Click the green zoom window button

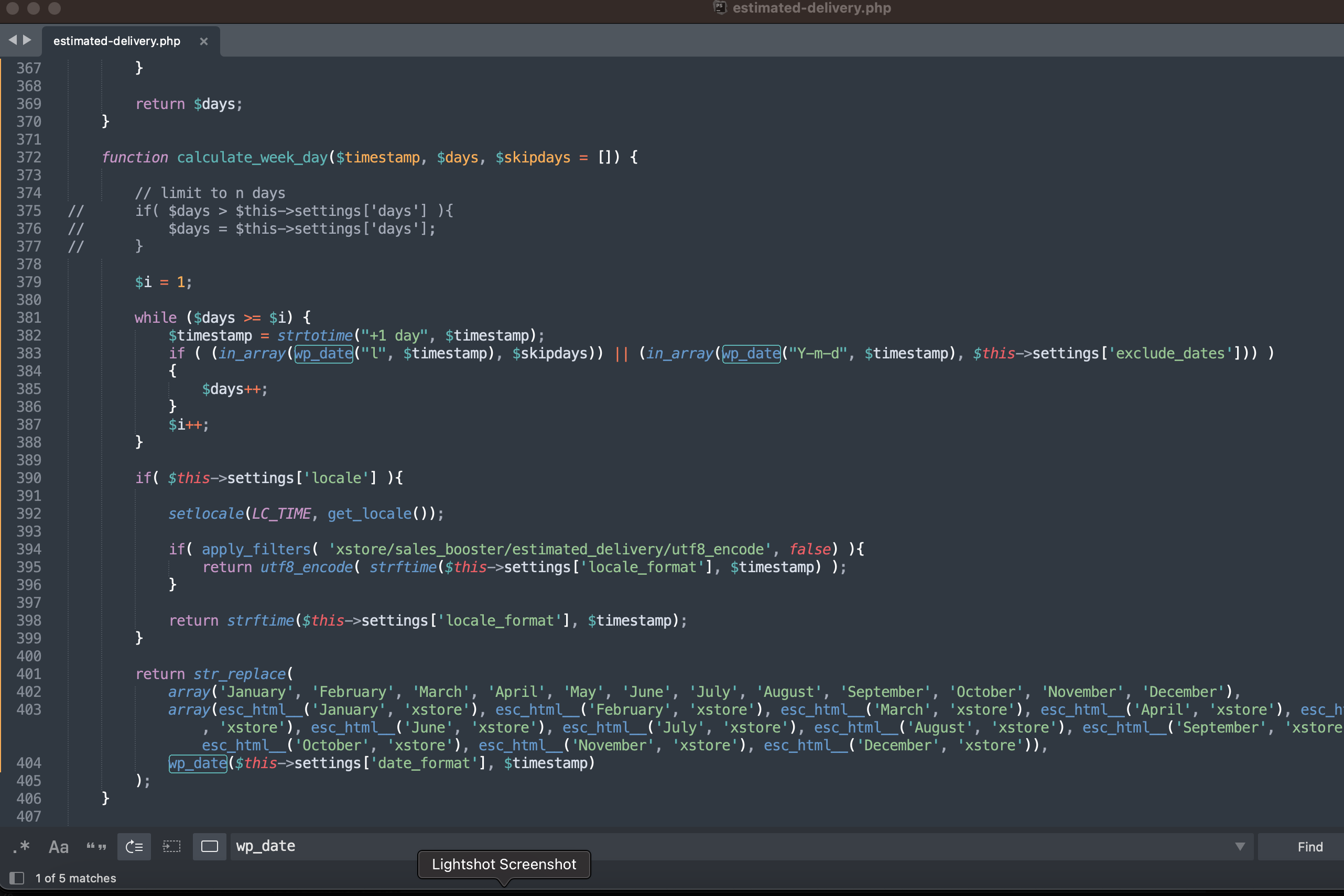[x=55, y=7]
